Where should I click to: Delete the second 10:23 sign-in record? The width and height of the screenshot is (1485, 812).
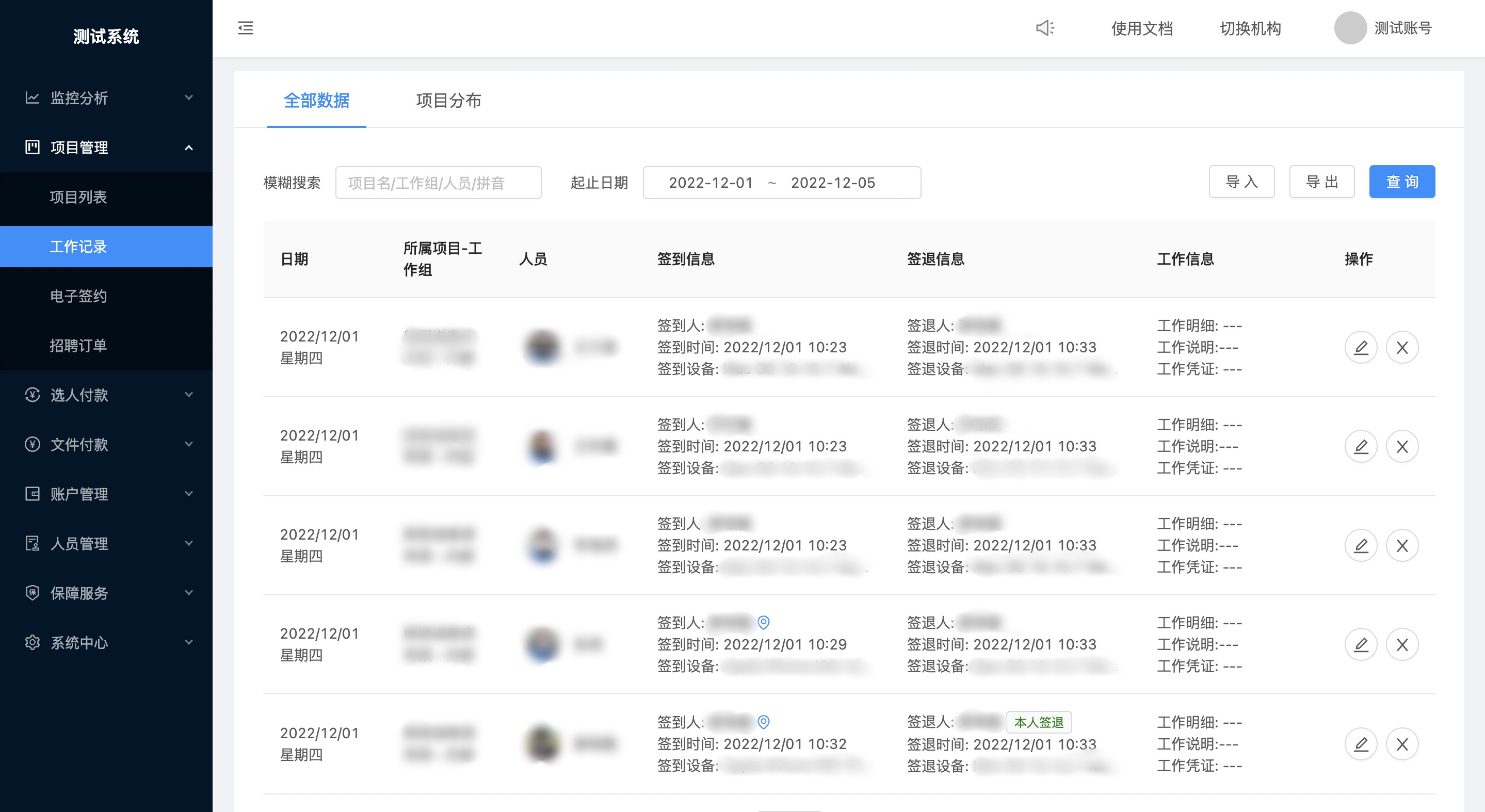[x=1402, y=447]
